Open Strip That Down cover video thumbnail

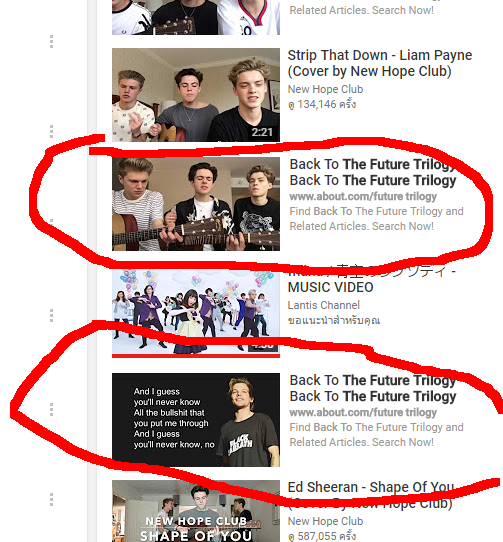(196, 95)
